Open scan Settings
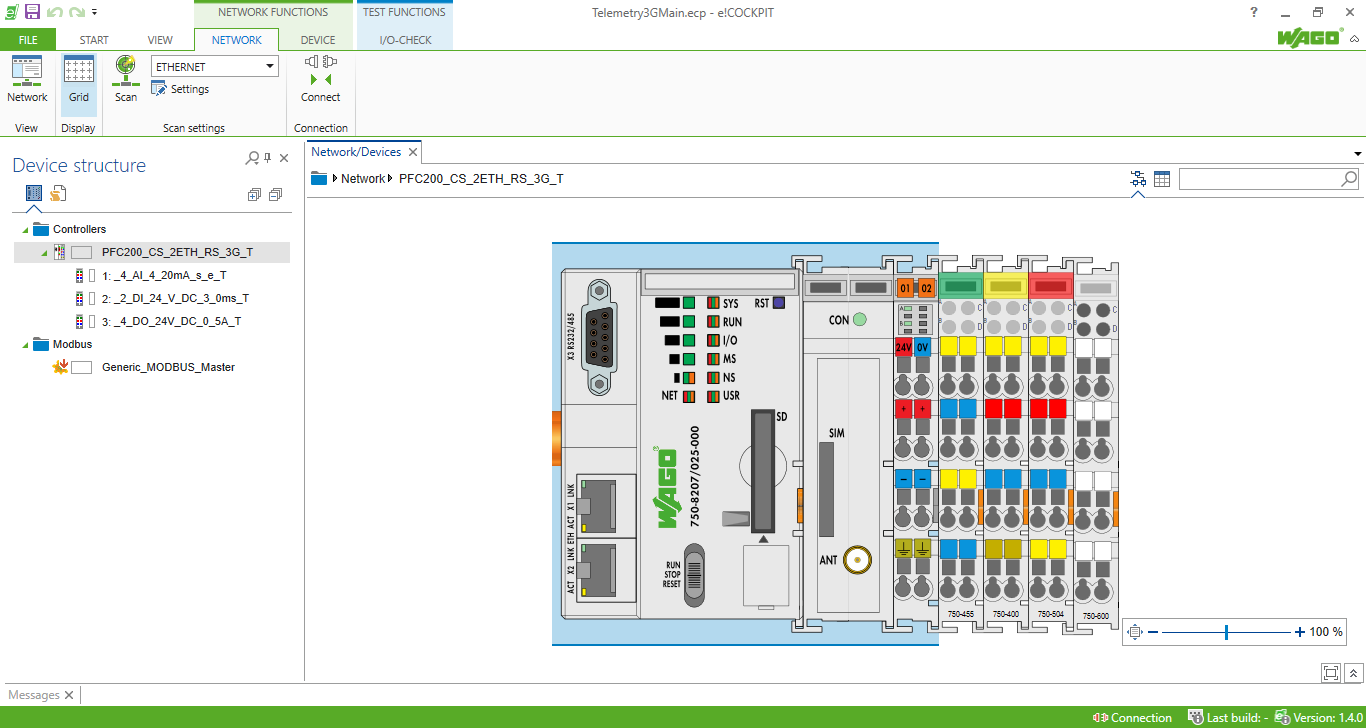This screenshot has width=1366, height=728. [180, 89]
